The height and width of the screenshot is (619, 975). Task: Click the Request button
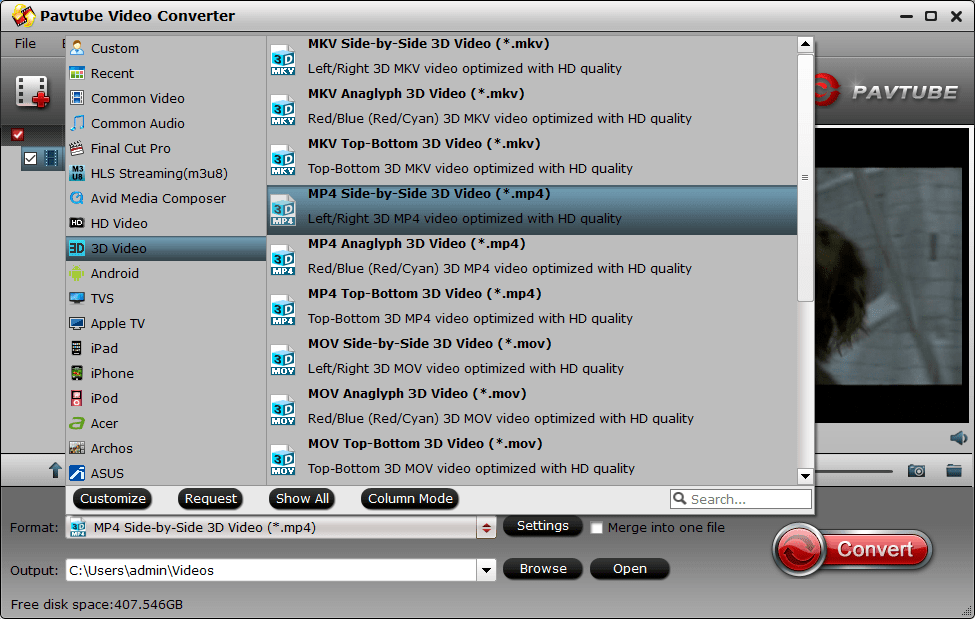tap(210, 498)
